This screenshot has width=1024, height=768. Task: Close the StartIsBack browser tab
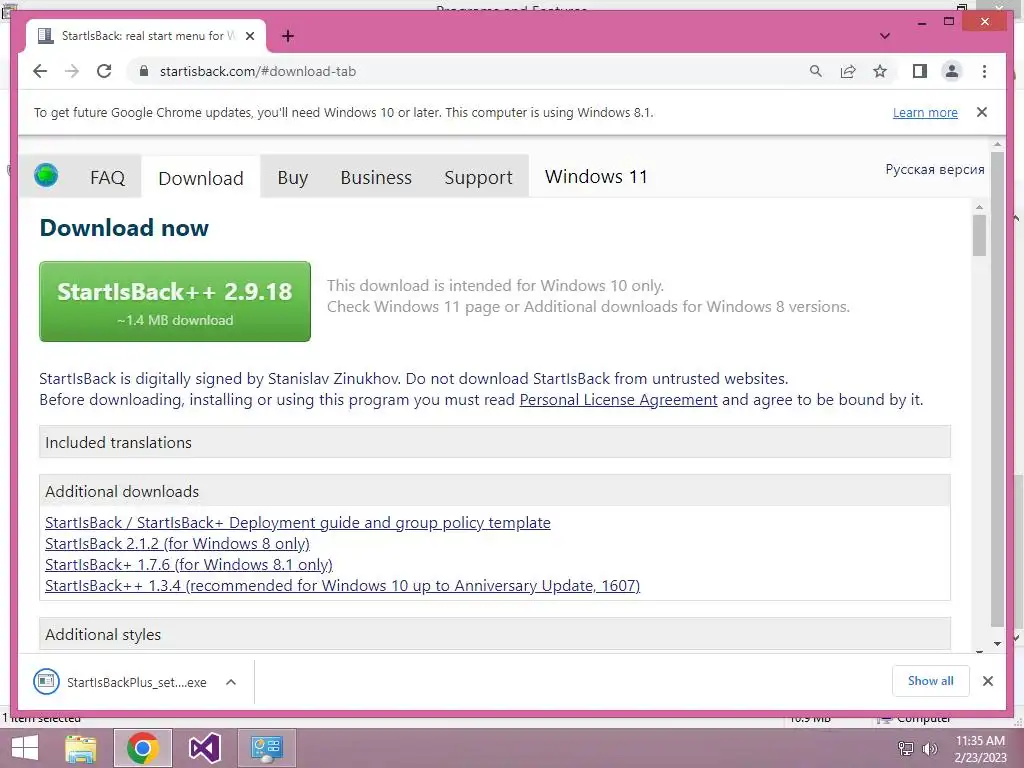[x=249, y=36]
